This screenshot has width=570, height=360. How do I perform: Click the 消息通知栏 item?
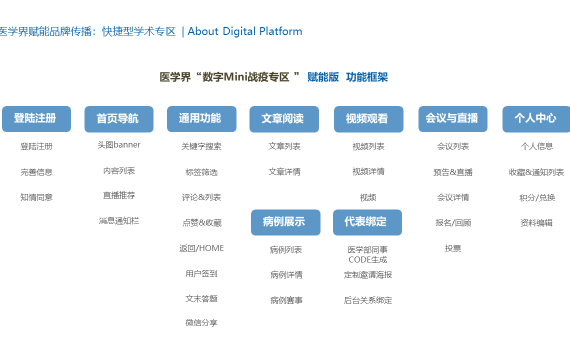point(119,221)
